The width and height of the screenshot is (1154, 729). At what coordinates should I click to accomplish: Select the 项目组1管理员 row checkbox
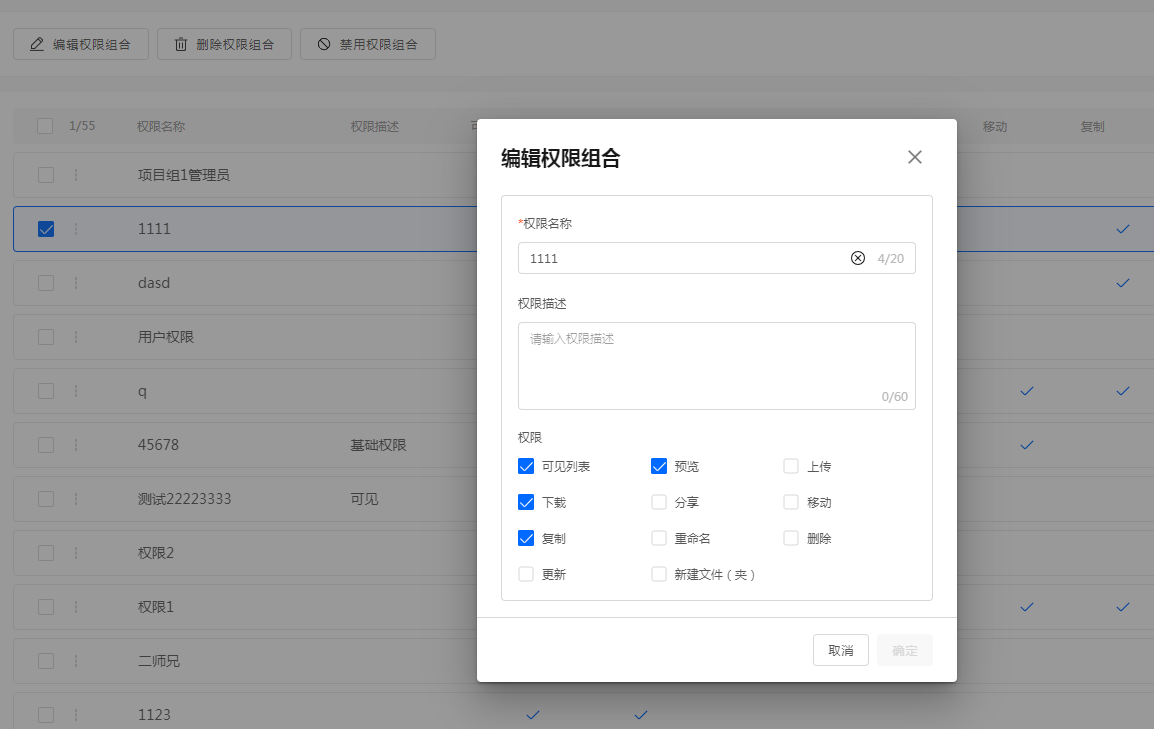point(46,175)
